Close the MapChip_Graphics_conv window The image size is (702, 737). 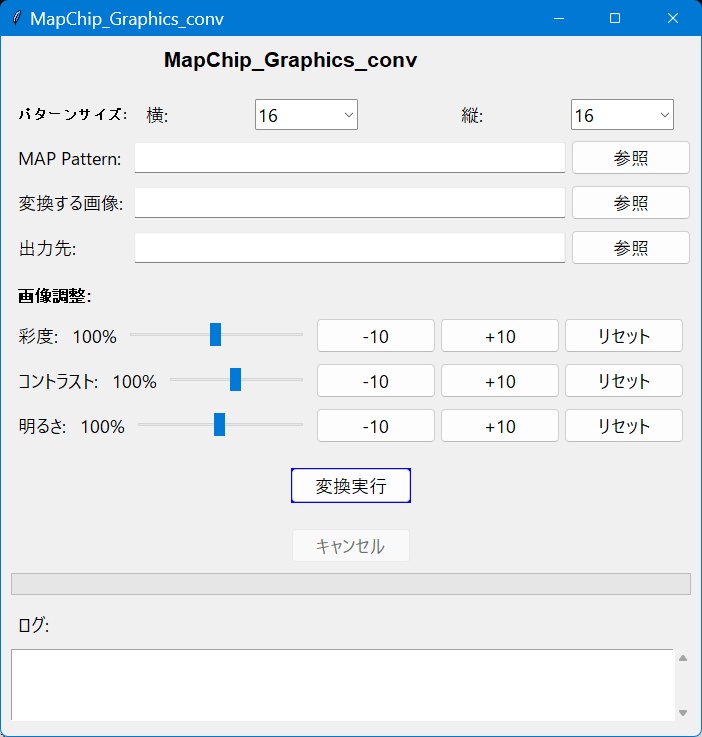click(672, 18)
